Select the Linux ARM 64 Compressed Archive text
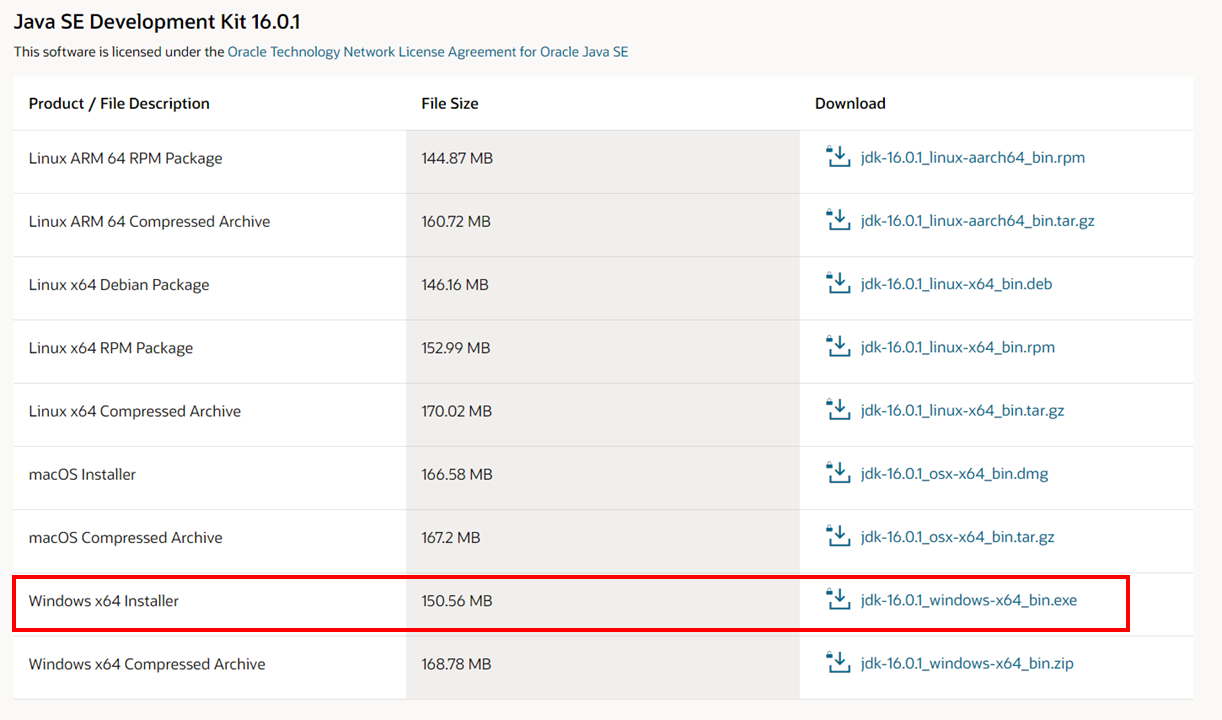The height and width of the screenshot is (720, 1222). point(150,222)
